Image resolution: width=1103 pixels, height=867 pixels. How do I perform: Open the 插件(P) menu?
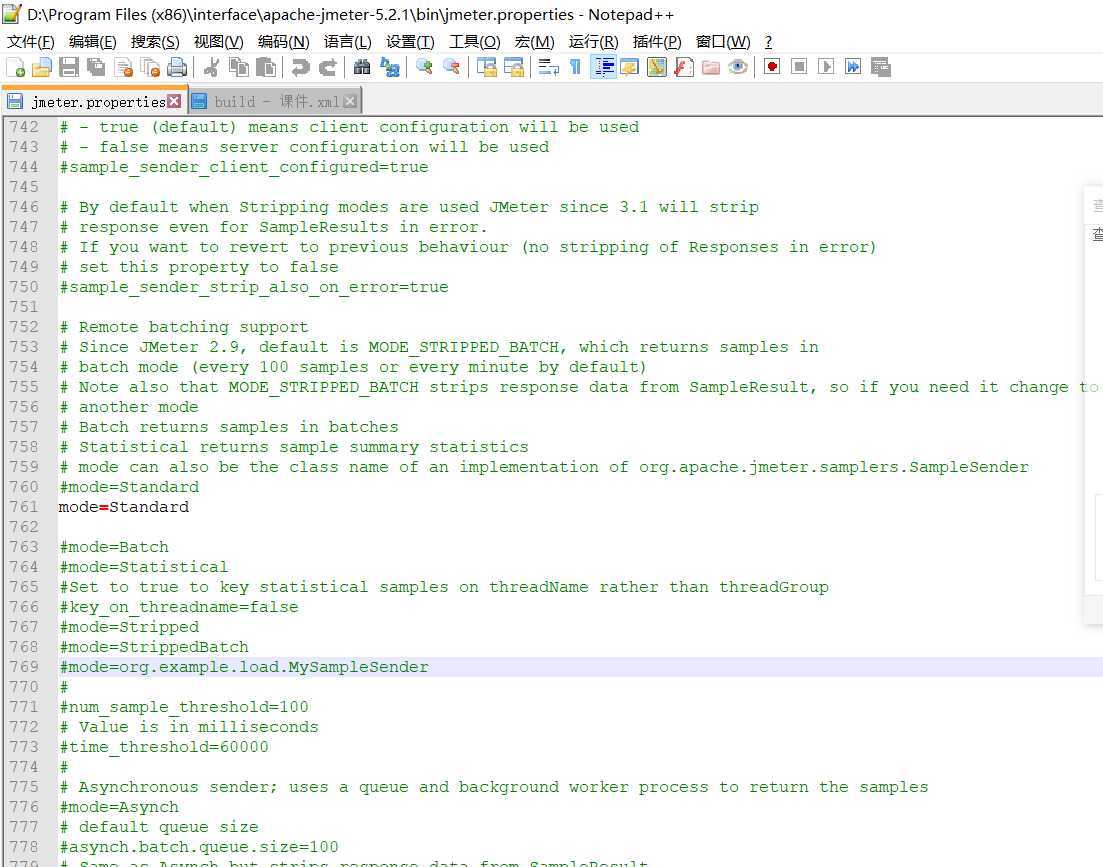[656, 42]
